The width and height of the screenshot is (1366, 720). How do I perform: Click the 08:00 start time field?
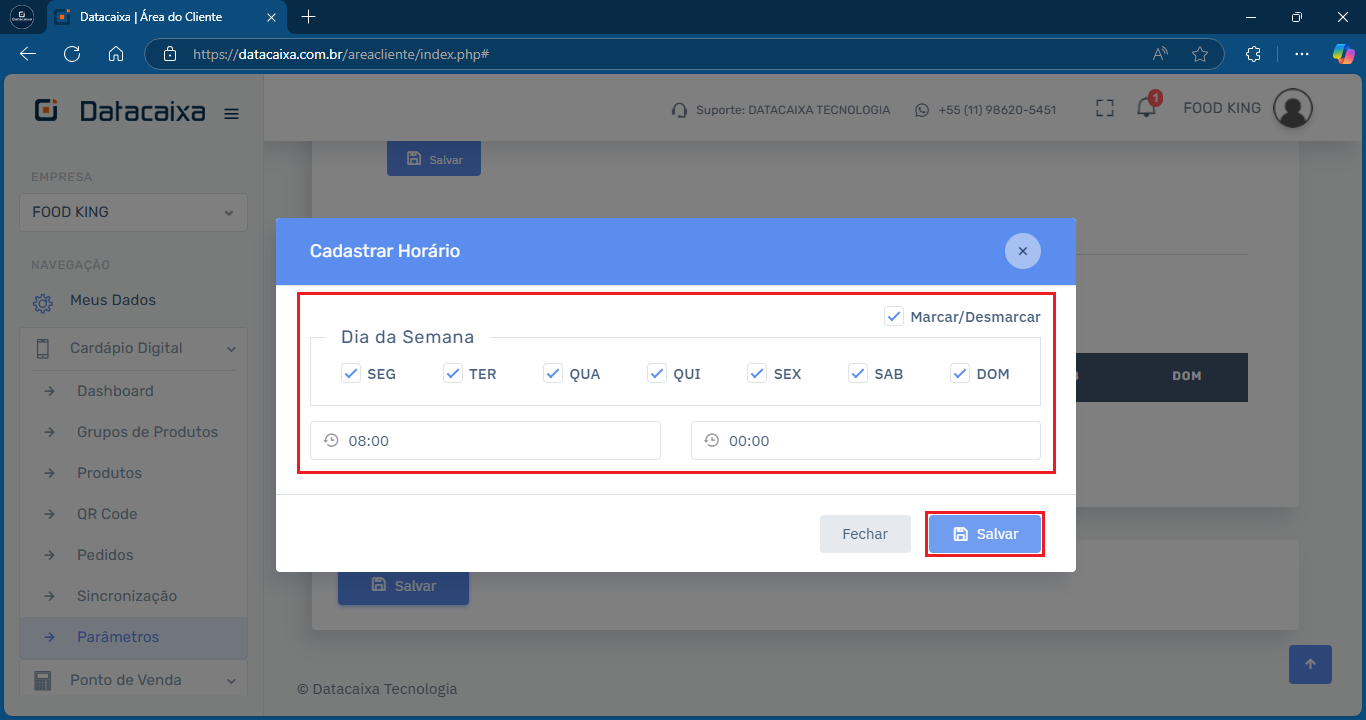485,440
